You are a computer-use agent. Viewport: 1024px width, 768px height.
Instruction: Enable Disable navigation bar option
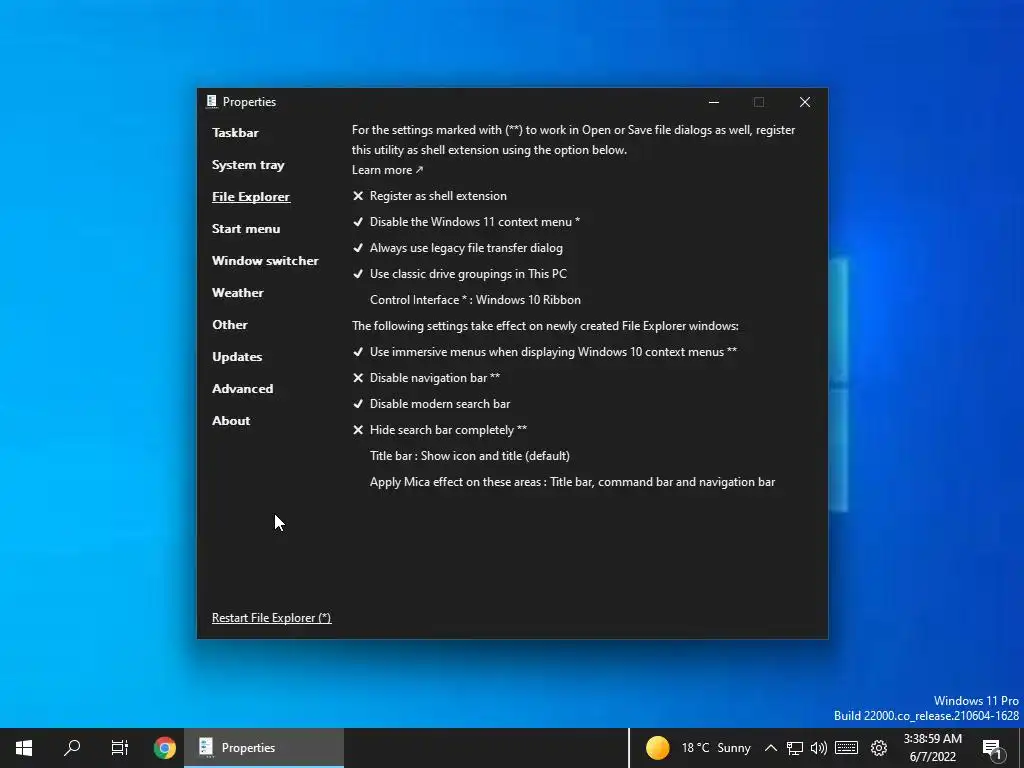pyautogui.click(x=426, y=378)
